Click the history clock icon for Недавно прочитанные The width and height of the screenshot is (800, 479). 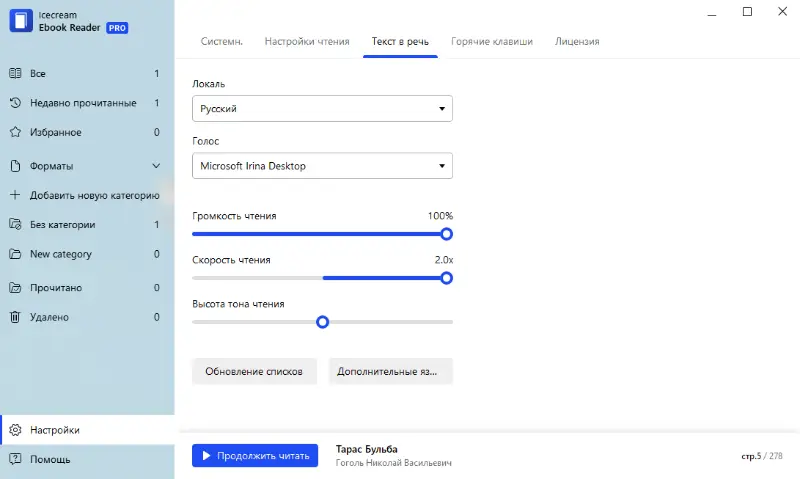click(15, 103)
